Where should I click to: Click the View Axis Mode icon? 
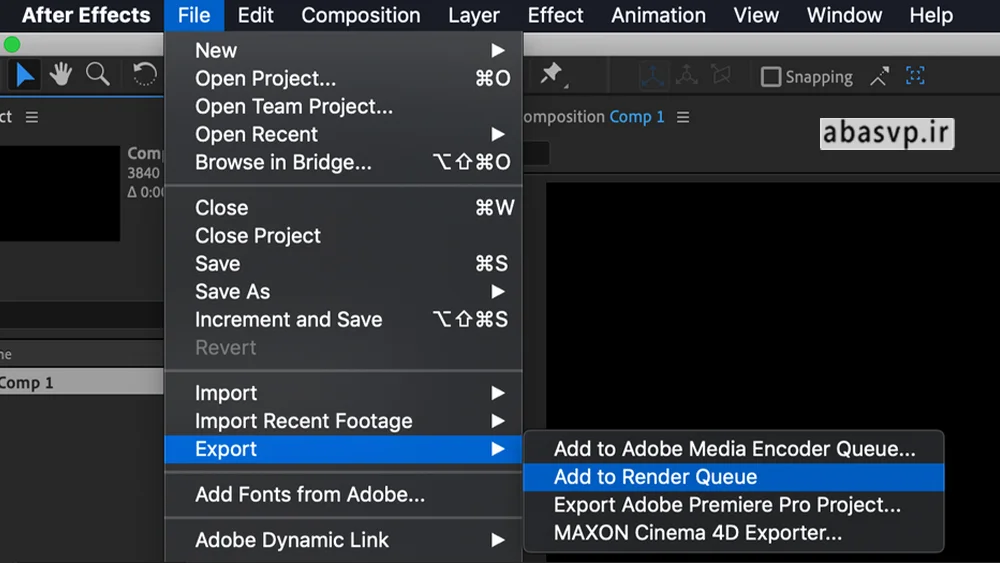(721, 76)
